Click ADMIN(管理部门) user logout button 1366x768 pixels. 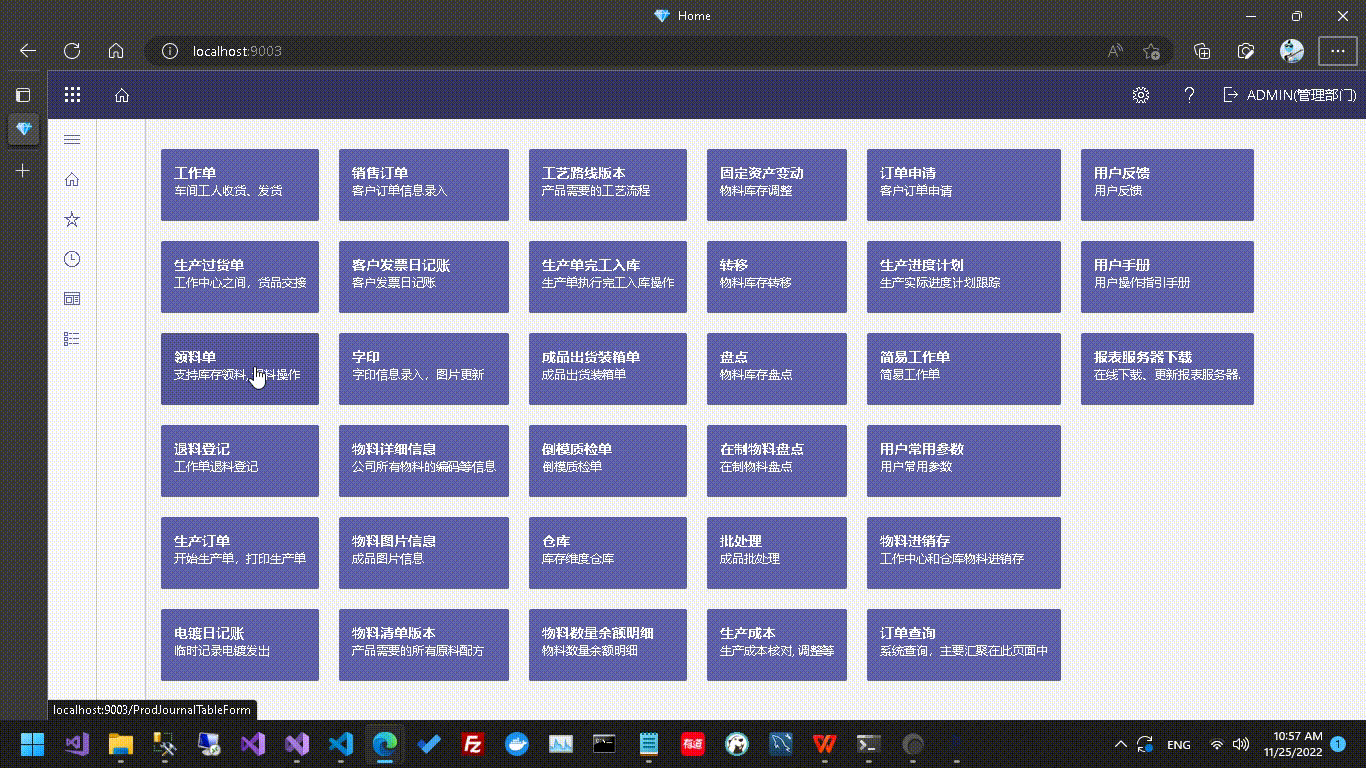click(x=1289, y=95)
